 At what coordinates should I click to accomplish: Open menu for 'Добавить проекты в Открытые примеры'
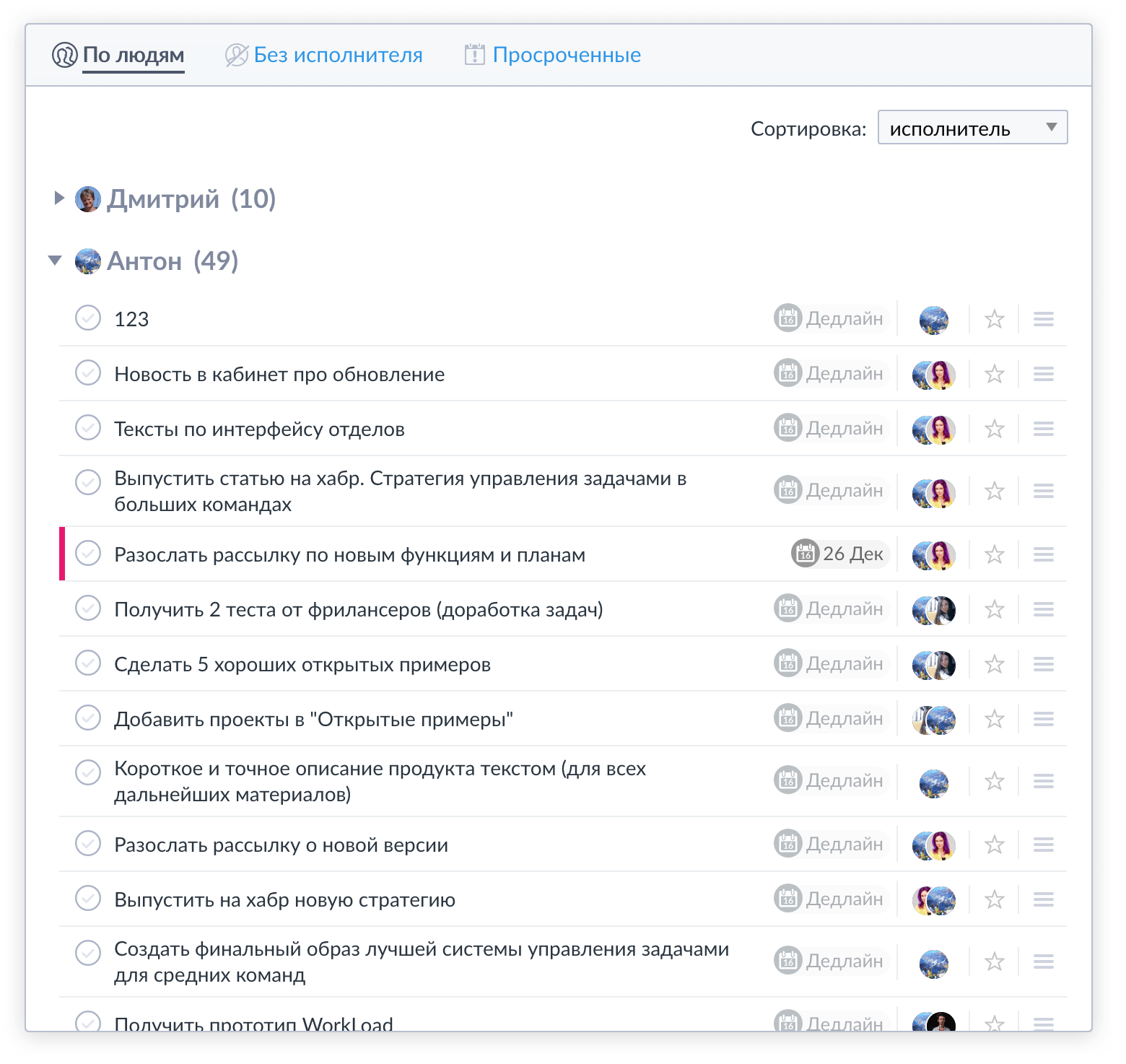1043,718
